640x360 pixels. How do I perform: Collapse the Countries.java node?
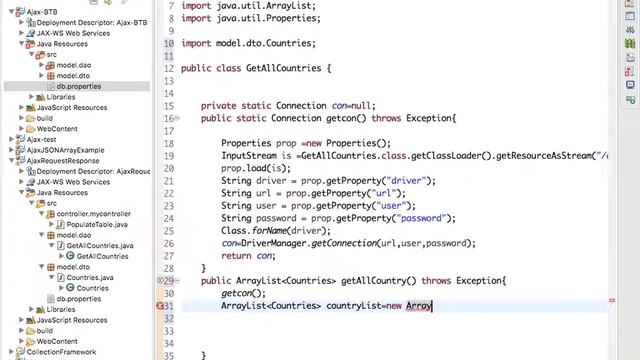(x=51, y=277)
